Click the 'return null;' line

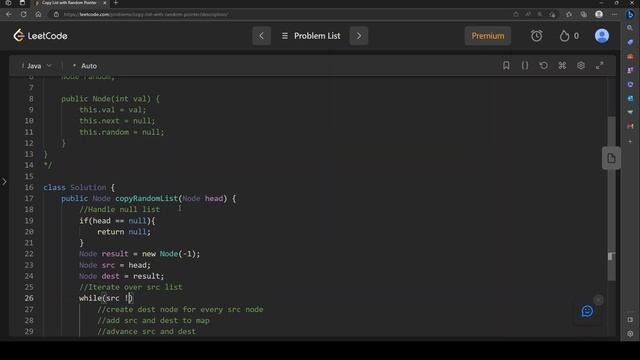(x=124, y=232)
